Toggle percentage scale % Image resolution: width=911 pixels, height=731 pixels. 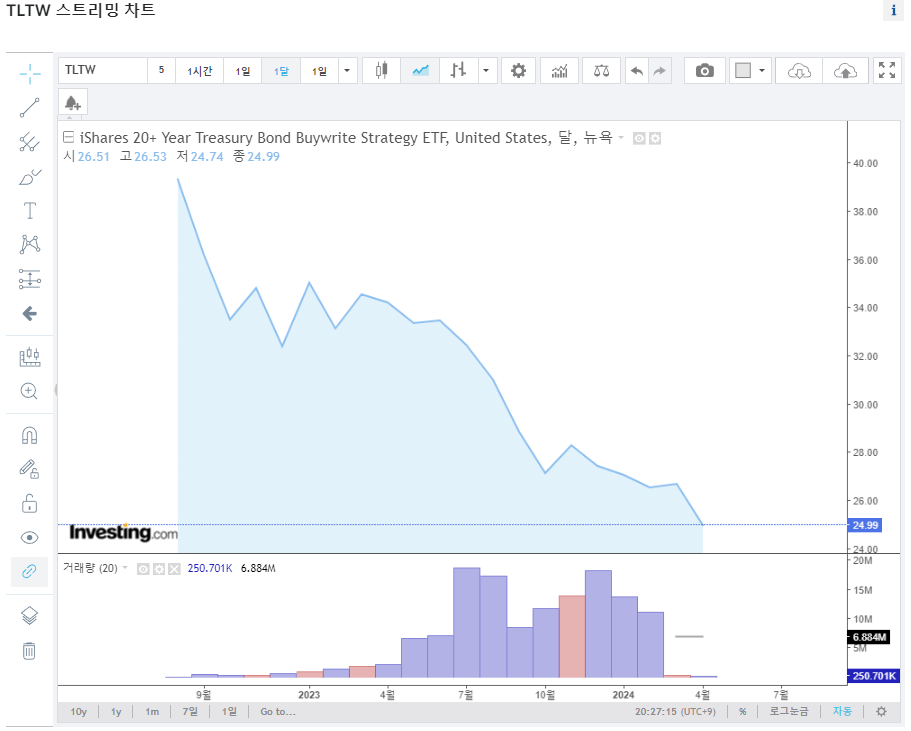(x=743, y=712)
